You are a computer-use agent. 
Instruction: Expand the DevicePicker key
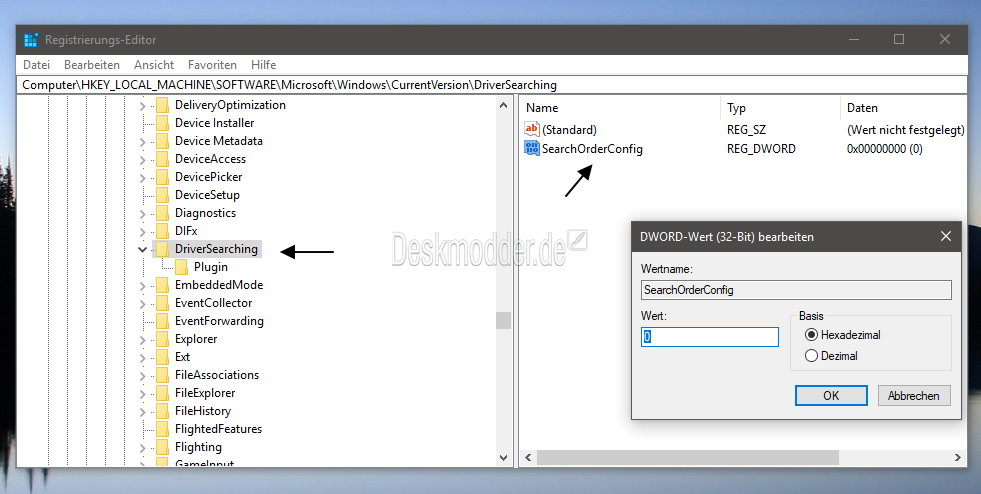(x=143, y=178)
